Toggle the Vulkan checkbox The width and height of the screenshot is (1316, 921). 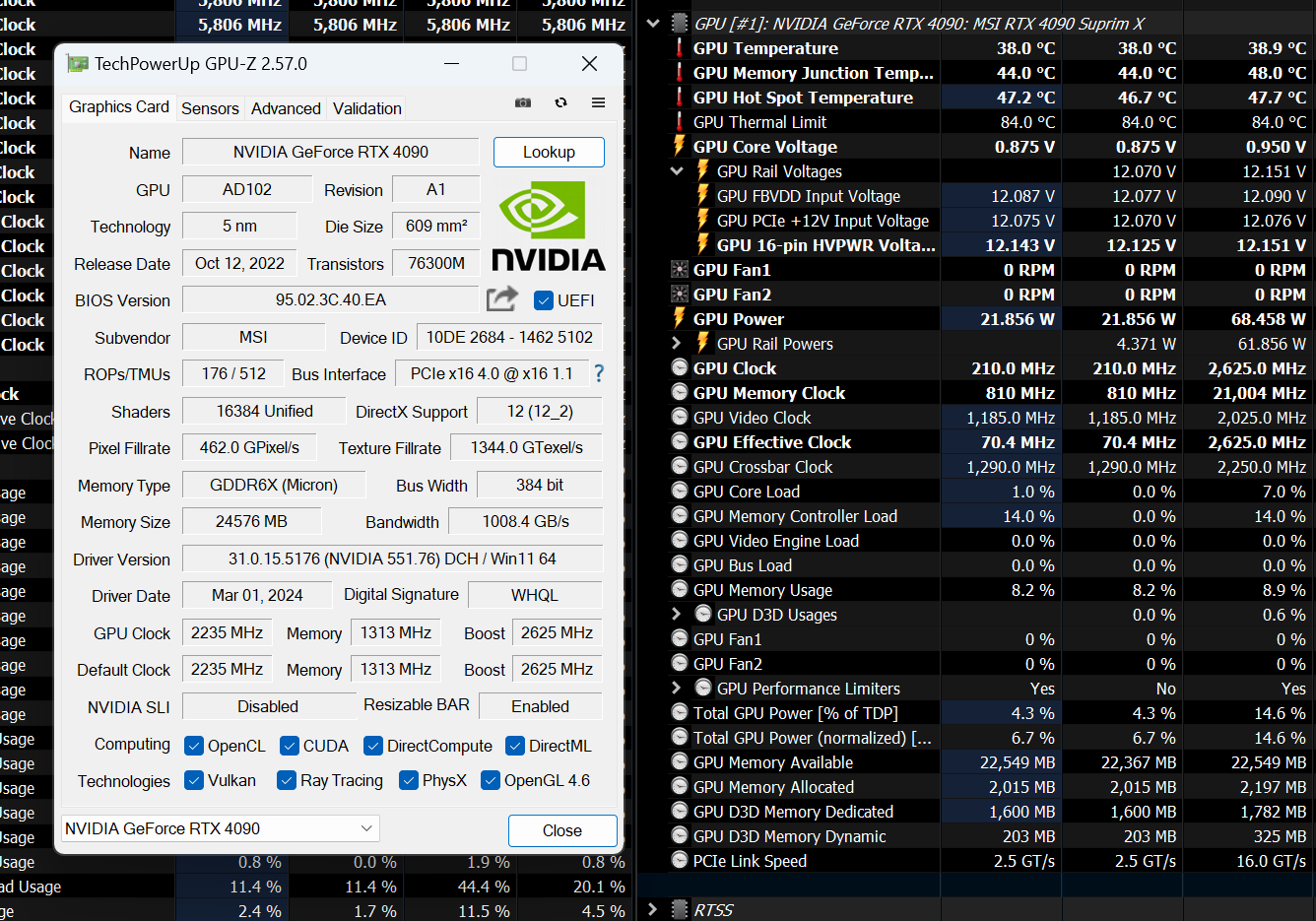[194, 781]
